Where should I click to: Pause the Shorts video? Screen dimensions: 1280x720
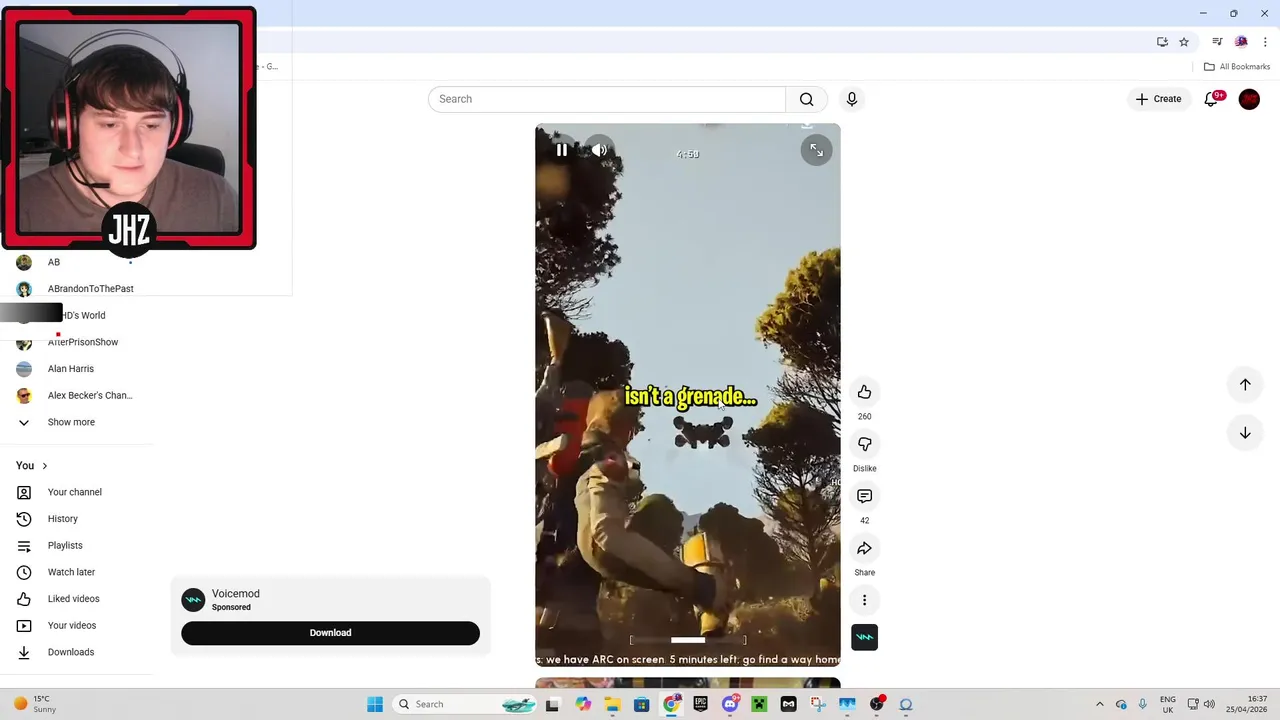pos(562,150)
